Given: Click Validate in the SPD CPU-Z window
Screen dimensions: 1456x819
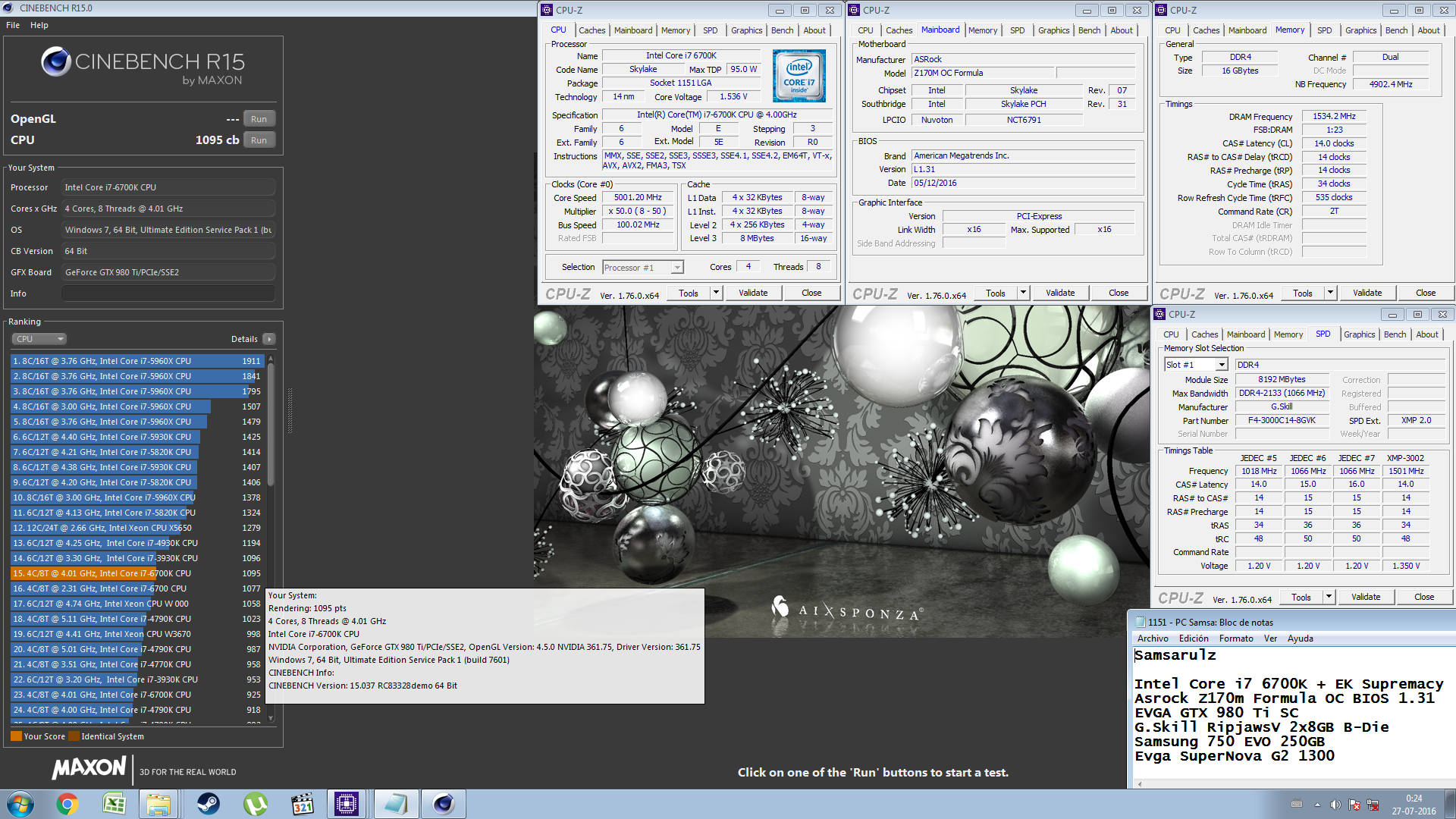Looking at the screenshot, I should pyautogui.click(x=1366, y=597).
